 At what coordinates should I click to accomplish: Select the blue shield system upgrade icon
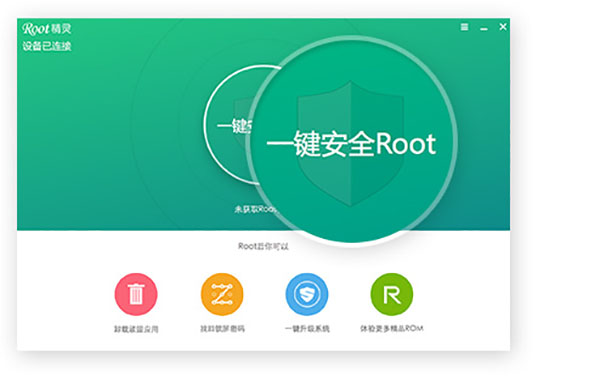[307, 294]
